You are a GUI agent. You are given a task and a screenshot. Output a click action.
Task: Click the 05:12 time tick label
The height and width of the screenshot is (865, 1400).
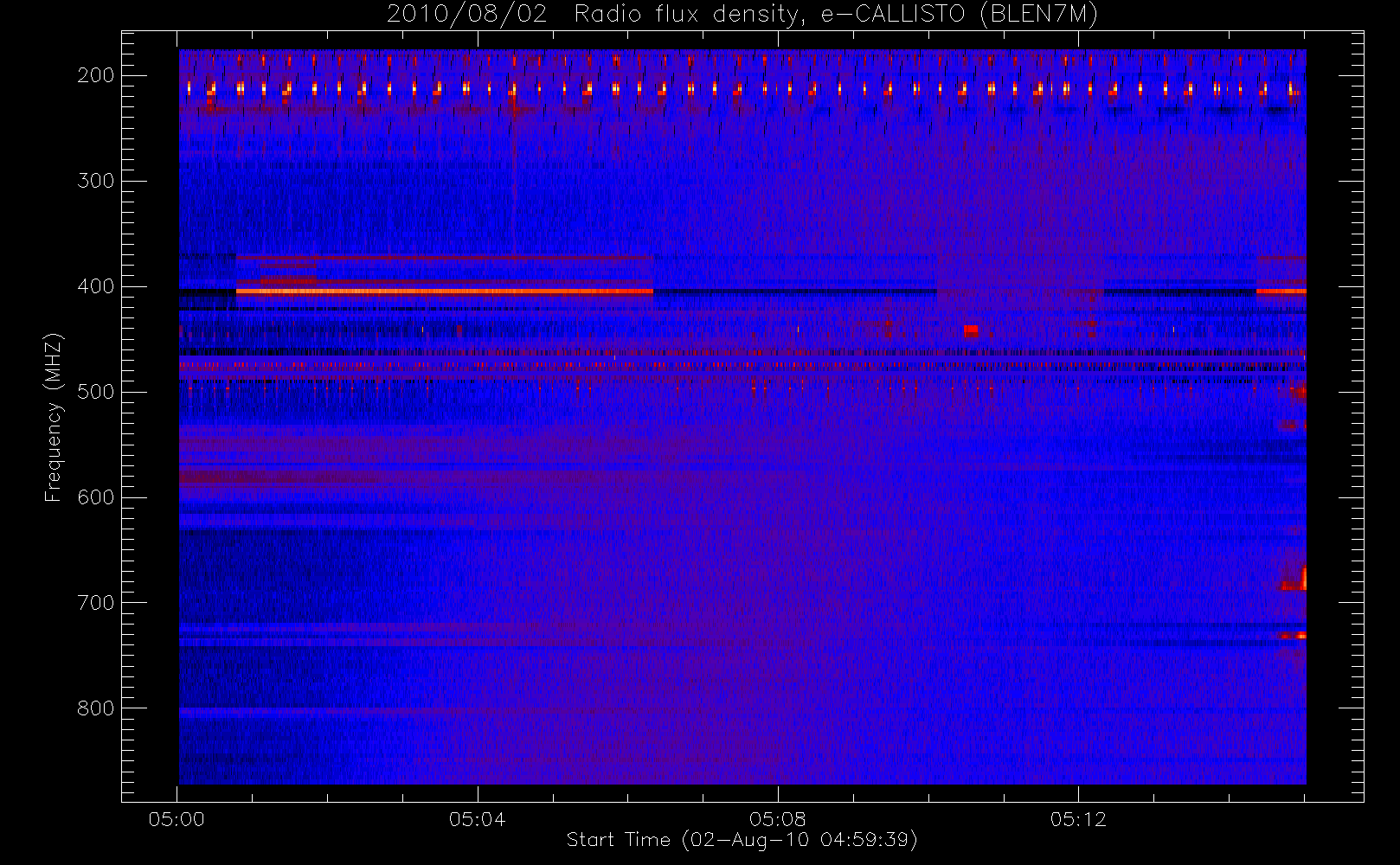(x=1078, y=819)
